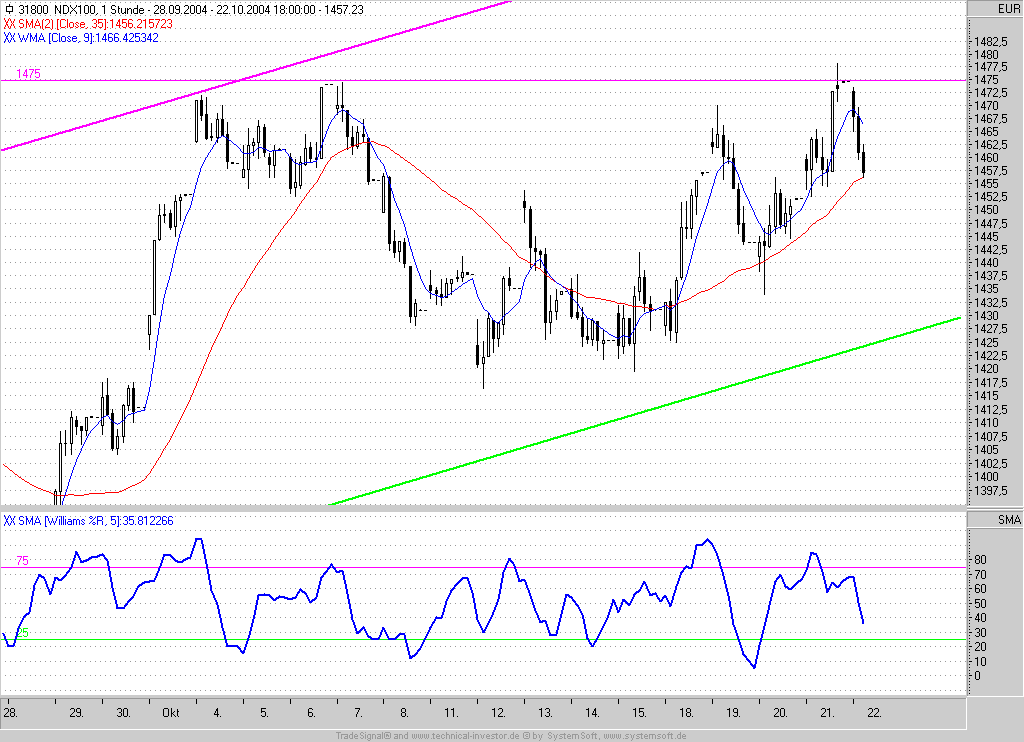Click the 28. date label on time axis
The image size is (1024, 742).
point(10,713)
